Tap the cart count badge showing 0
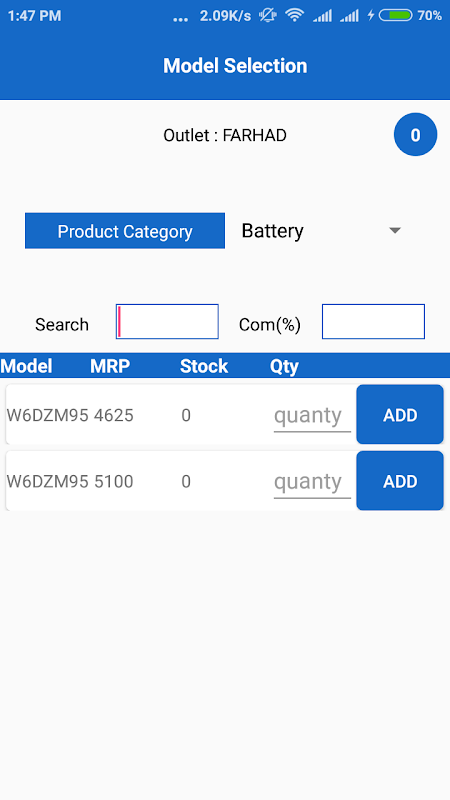The width and height of the screenshot is (450, 800). (x=415, y=135)
